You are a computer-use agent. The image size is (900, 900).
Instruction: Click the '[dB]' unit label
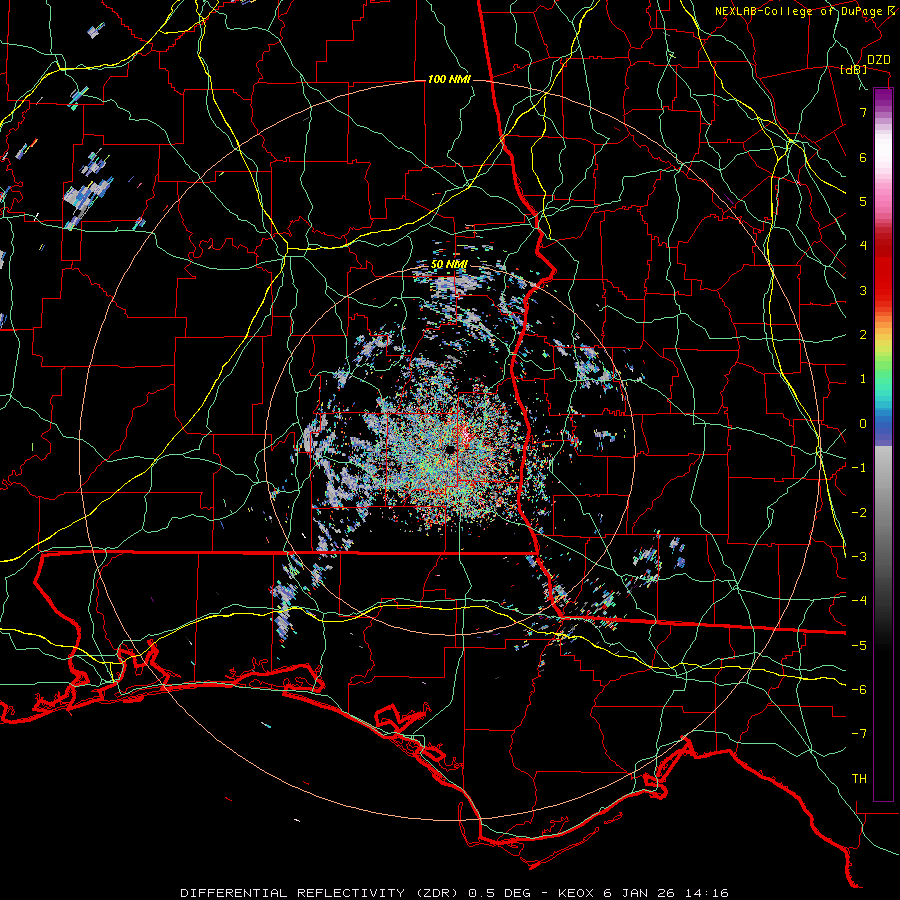pyautogui.click(x=854, y=70)
